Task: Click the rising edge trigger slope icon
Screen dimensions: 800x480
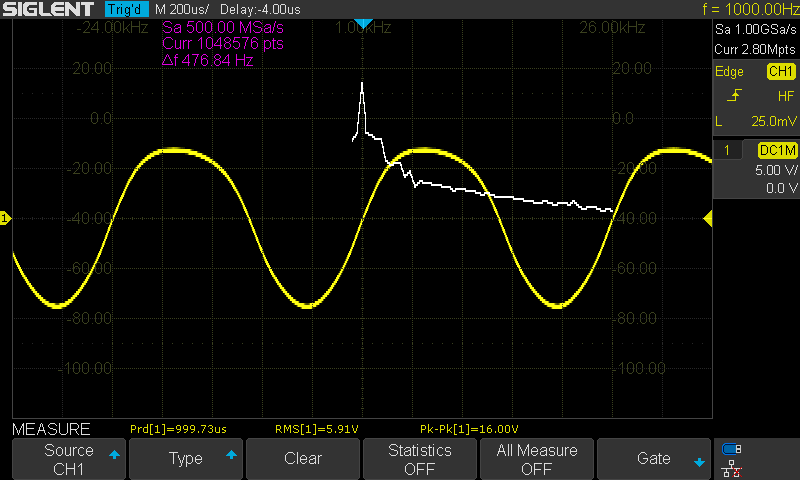Action: pos(735,96)
